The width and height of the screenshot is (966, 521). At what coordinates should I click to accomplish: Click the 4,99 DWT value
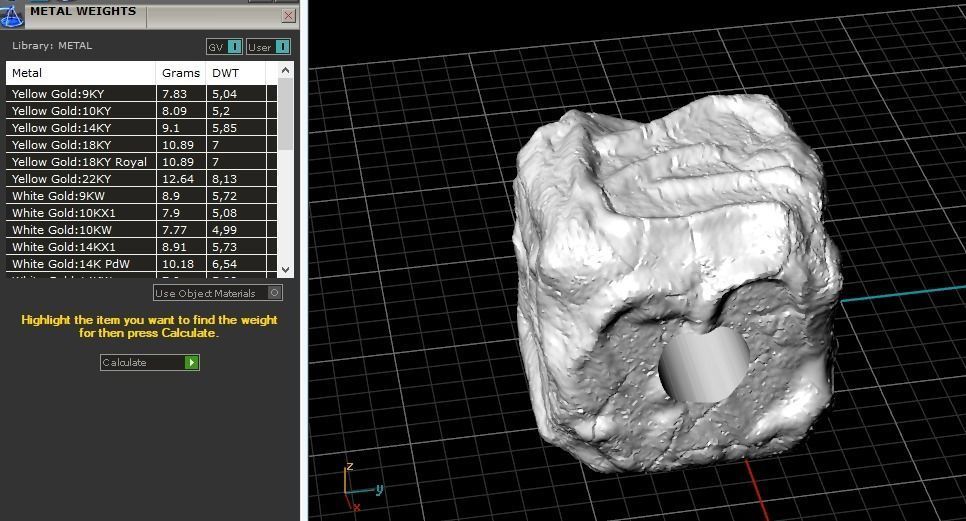224,230
